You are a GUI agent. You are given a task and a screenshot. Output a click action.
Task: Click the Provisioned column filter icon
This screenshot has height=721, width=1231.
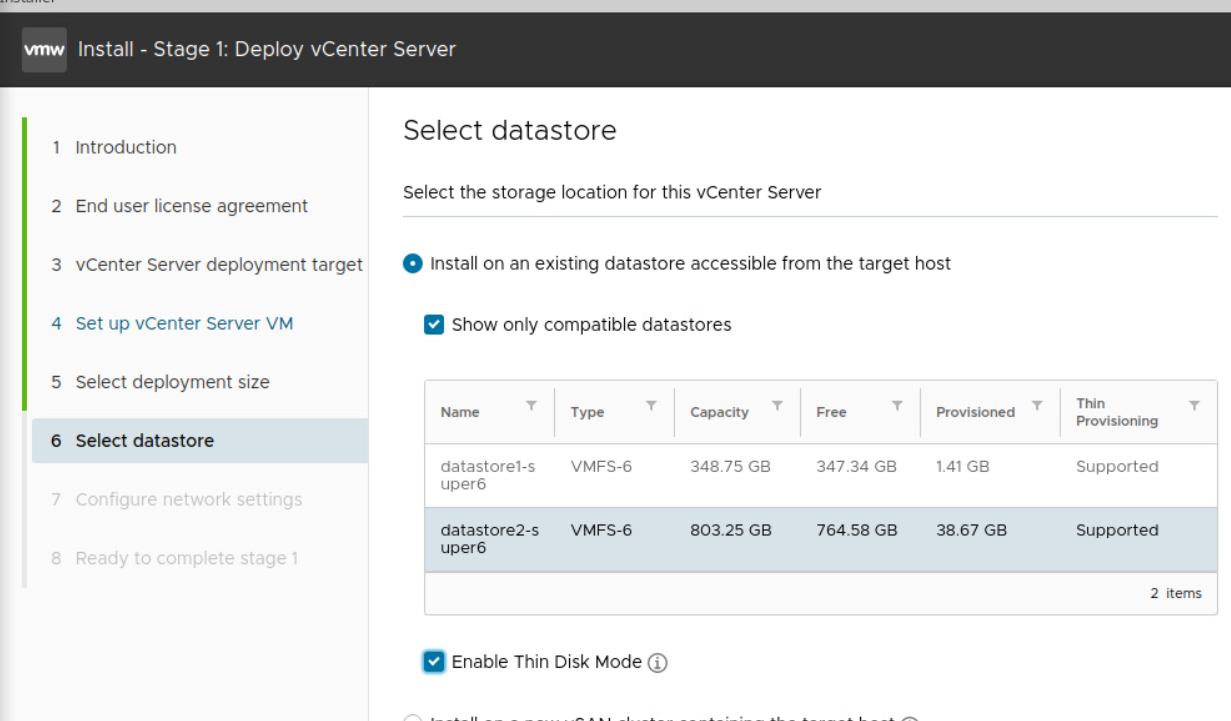1037,405
